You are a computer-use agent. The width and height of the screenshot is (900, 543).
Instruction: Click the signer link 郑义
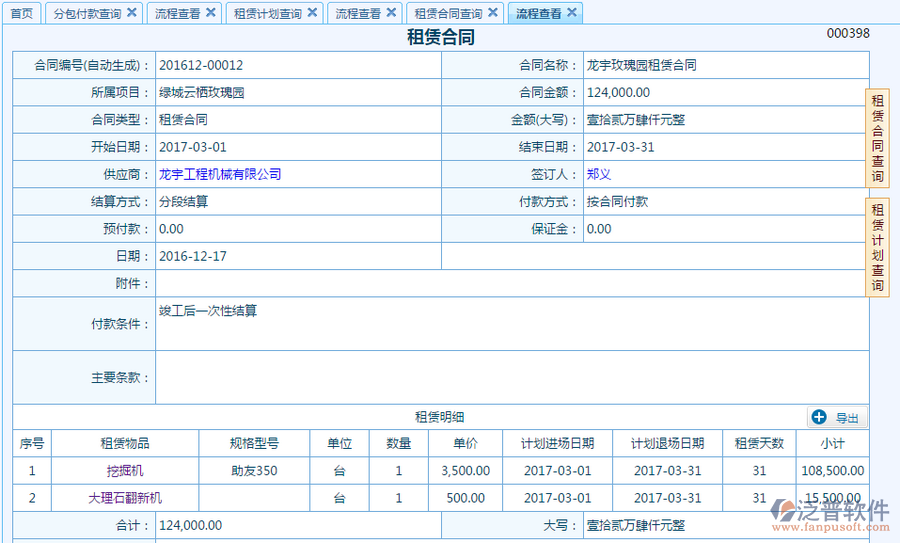click(x=599, y=174)
